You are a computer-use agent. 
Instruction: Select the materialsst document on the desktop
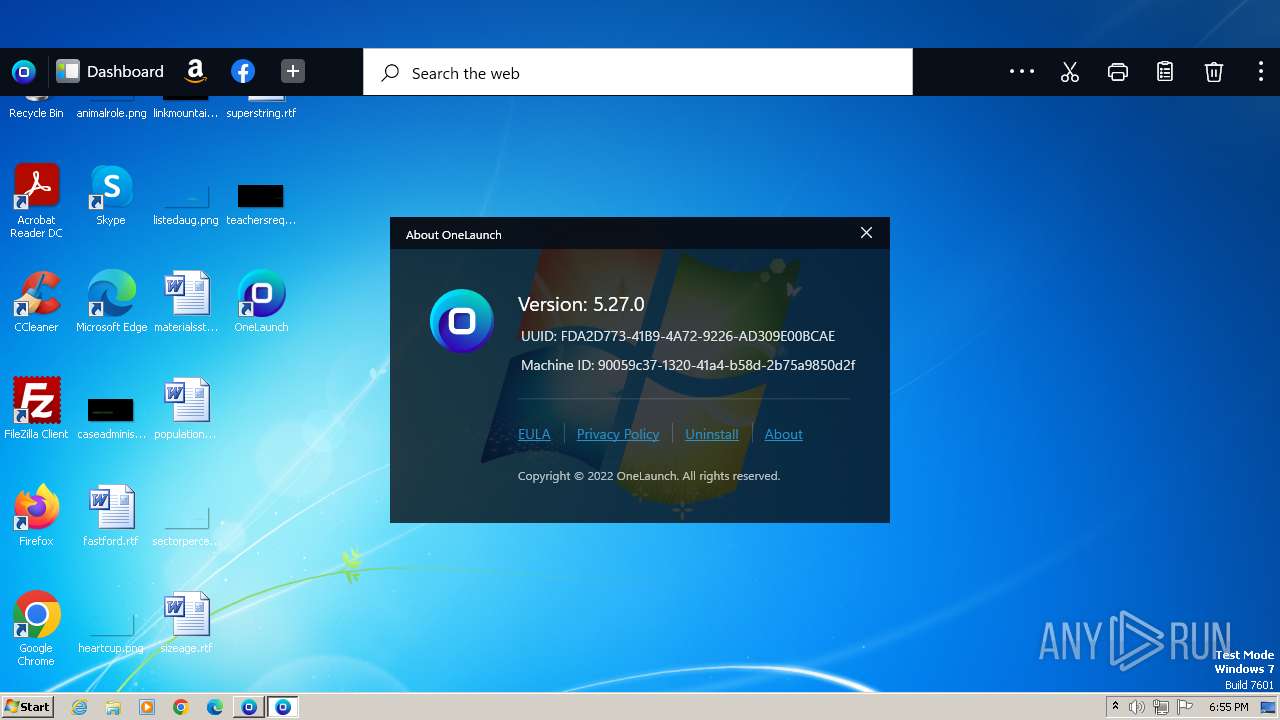coord(186,301)
